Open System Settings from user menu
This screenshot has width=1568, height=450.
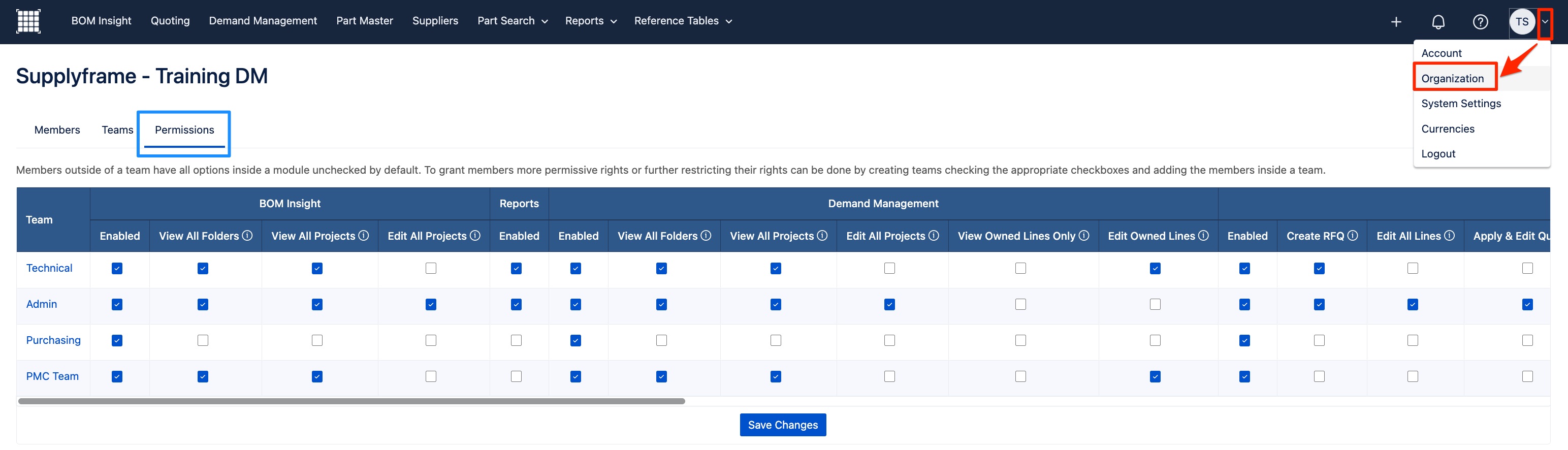[x=1461, y=104]
